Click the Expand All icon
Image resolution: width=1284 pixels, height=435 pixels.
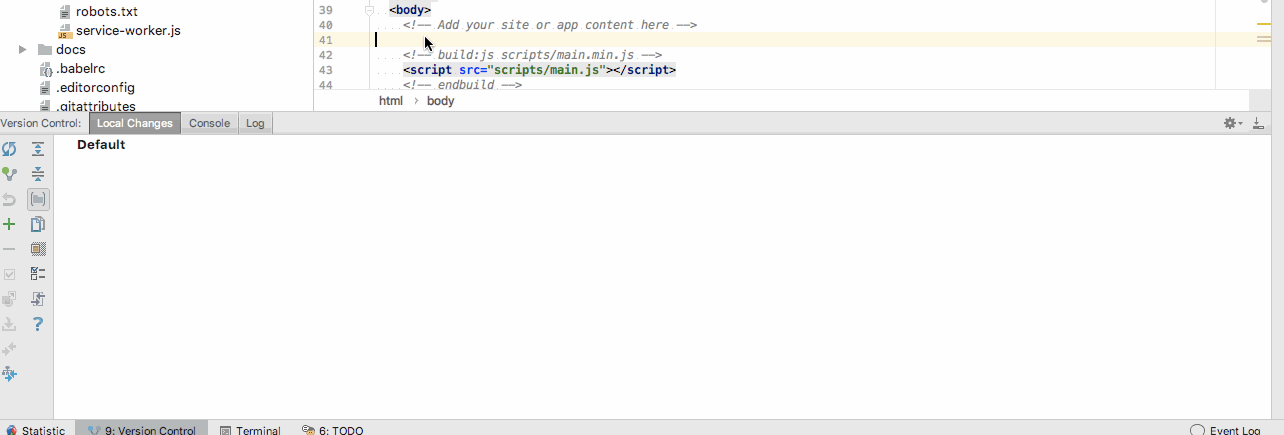(x=38, y=149)
